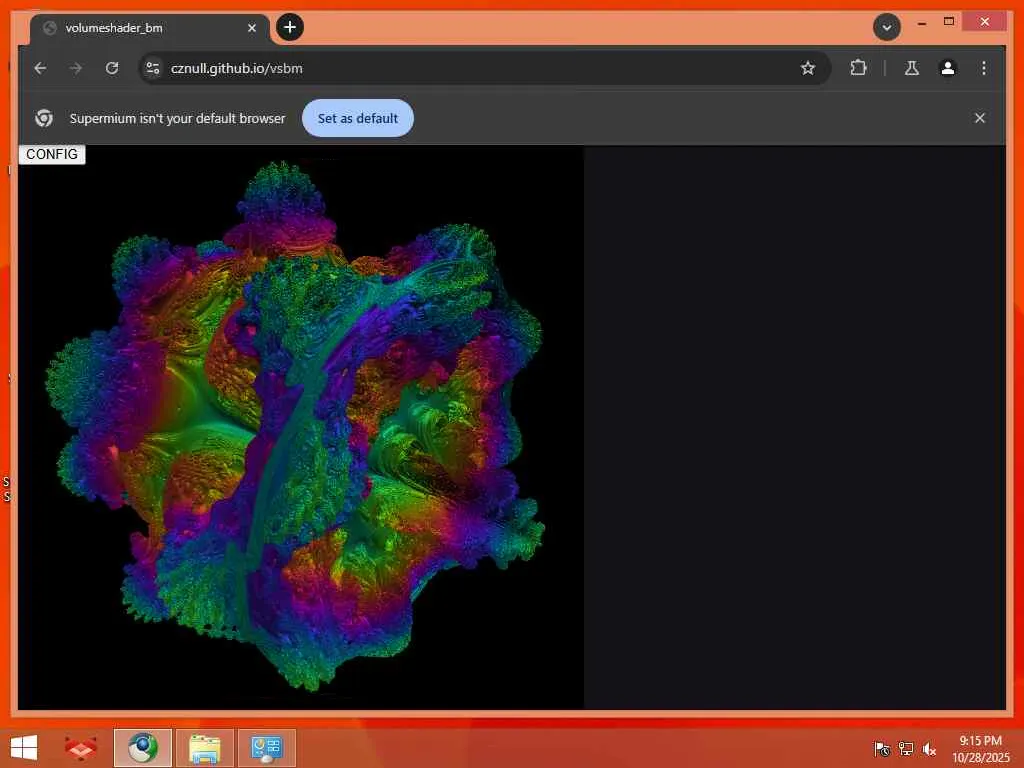Open the profile avatar menu
The height and width of the screenshot is (768, 1024).
coord(948,68)
